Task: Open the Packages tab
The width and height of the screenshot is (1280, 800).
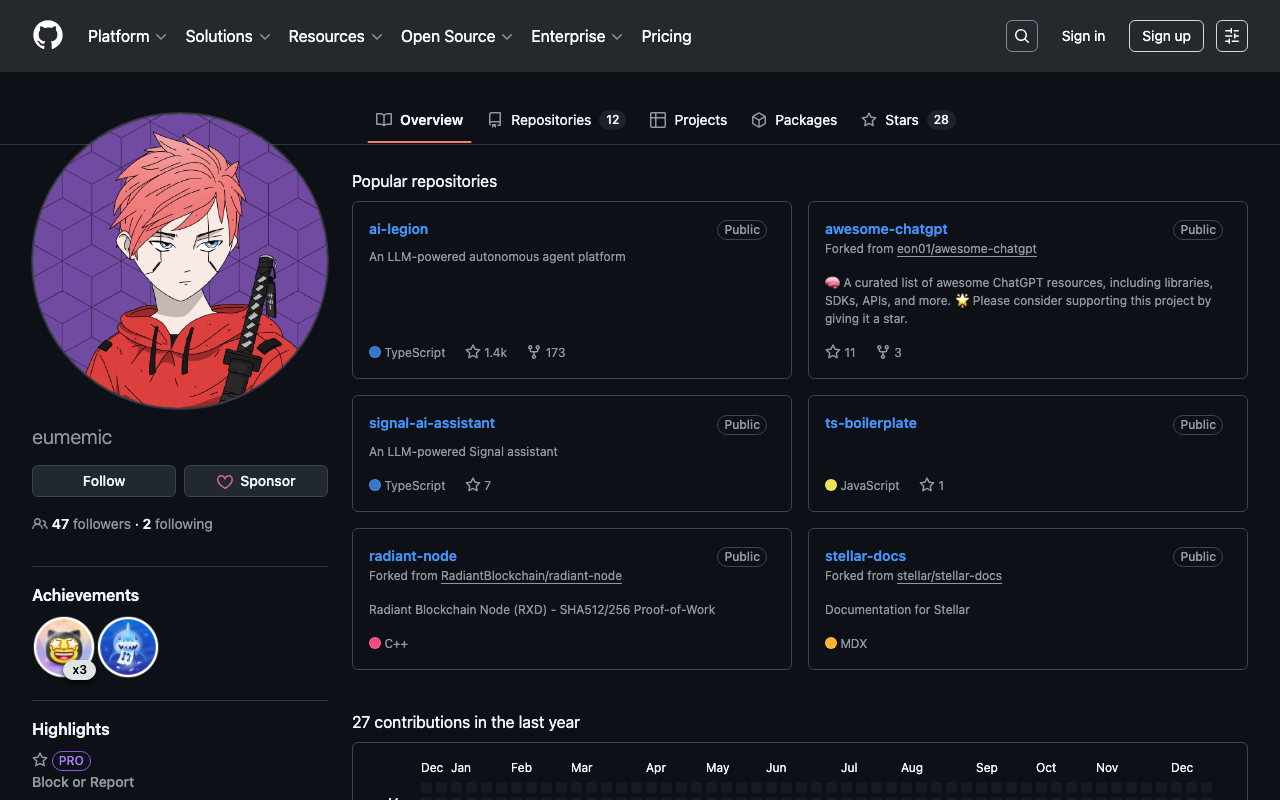Action: [794, 120]
